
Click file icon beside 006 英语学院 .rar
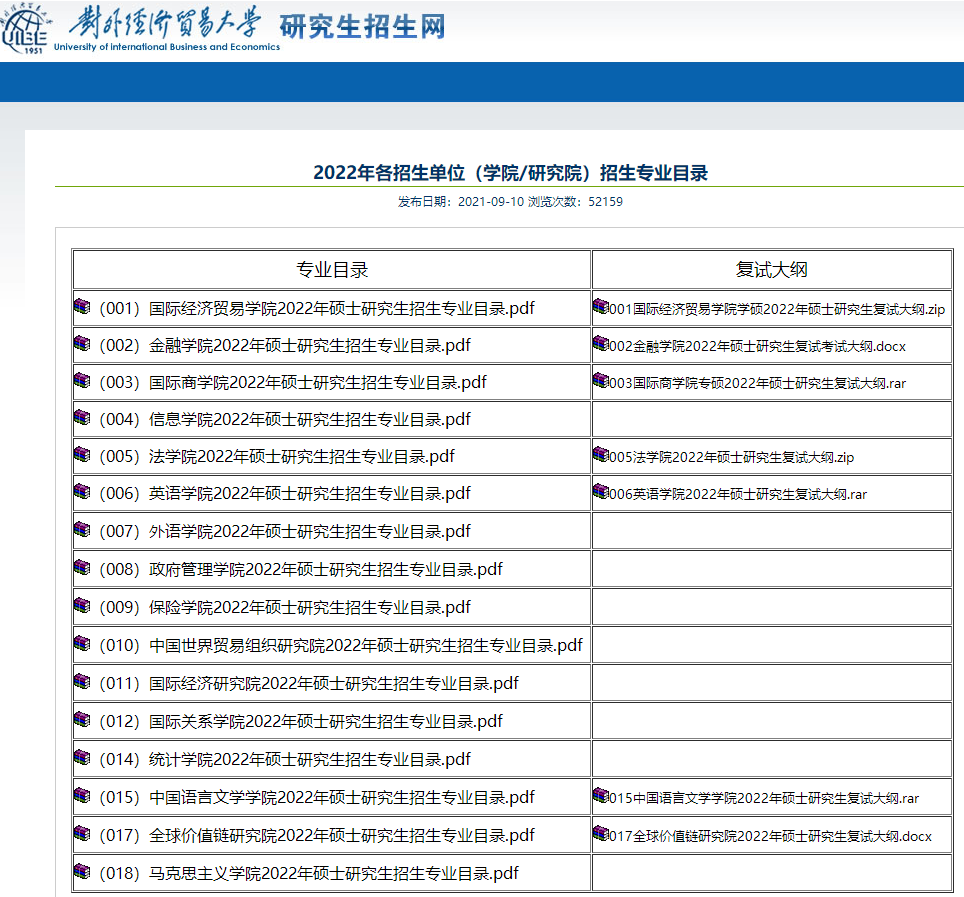tap(601, 491)
